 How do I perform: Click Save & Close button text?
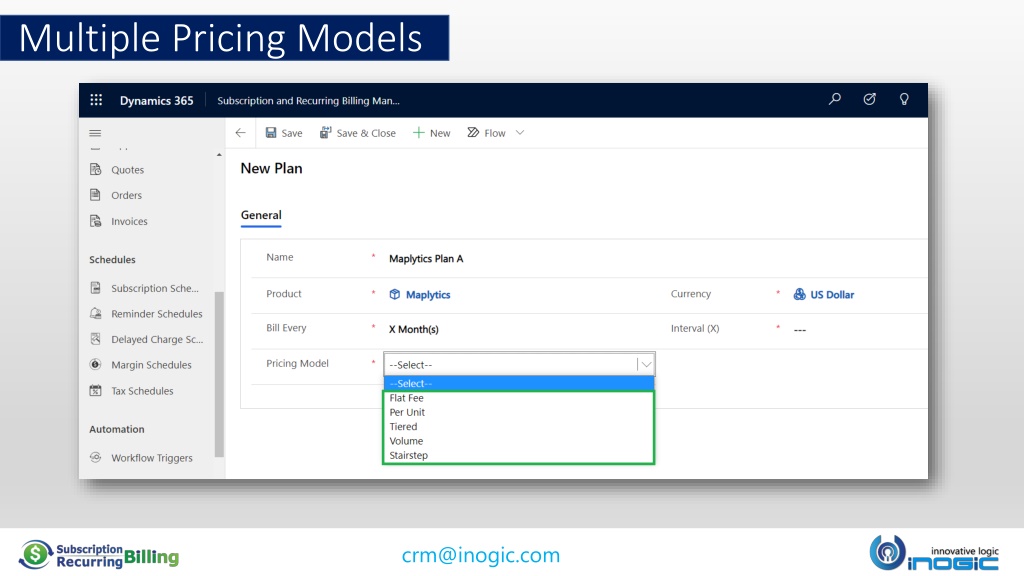point(366,133)
